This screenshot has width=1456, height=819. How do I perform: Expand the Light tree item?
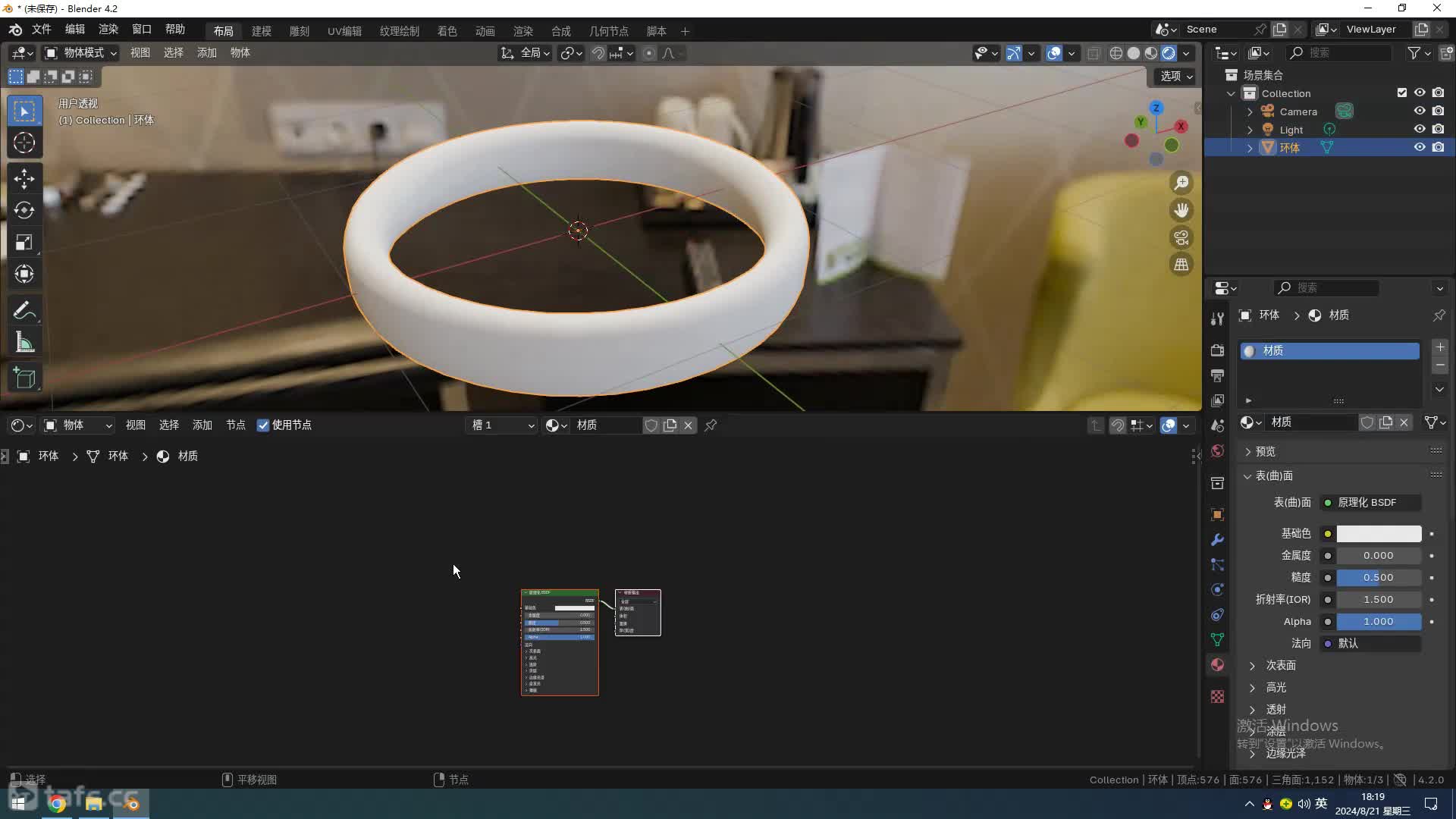click(1250, 130)
